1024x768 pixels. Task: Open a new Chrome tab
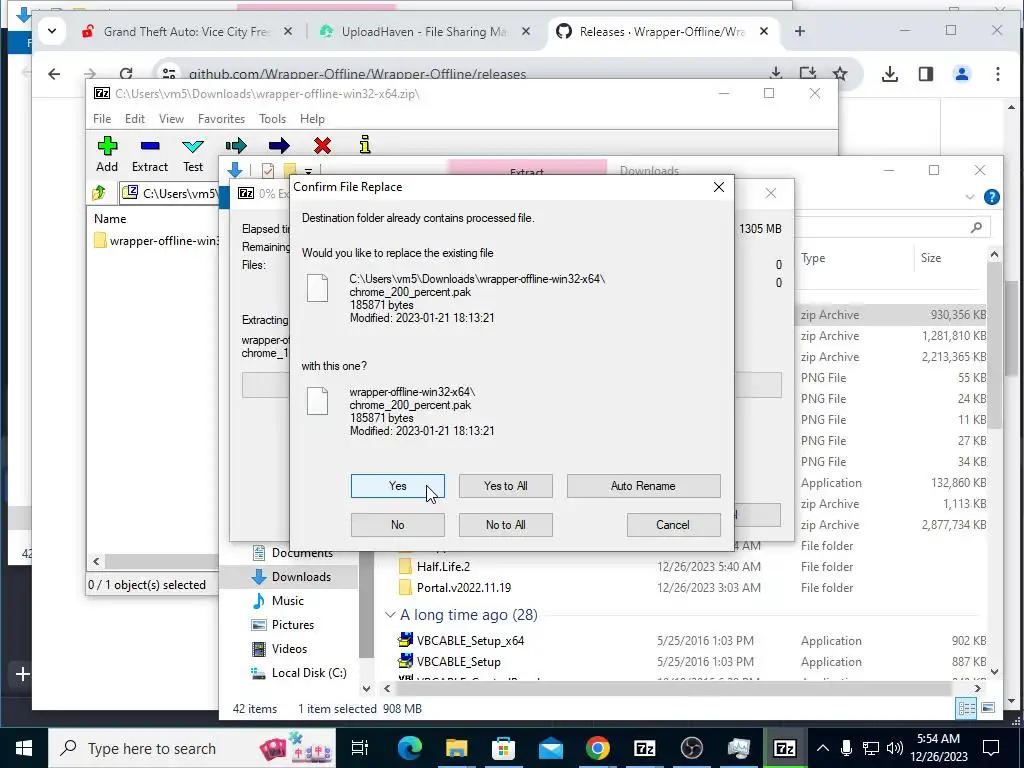click(799, 31)
